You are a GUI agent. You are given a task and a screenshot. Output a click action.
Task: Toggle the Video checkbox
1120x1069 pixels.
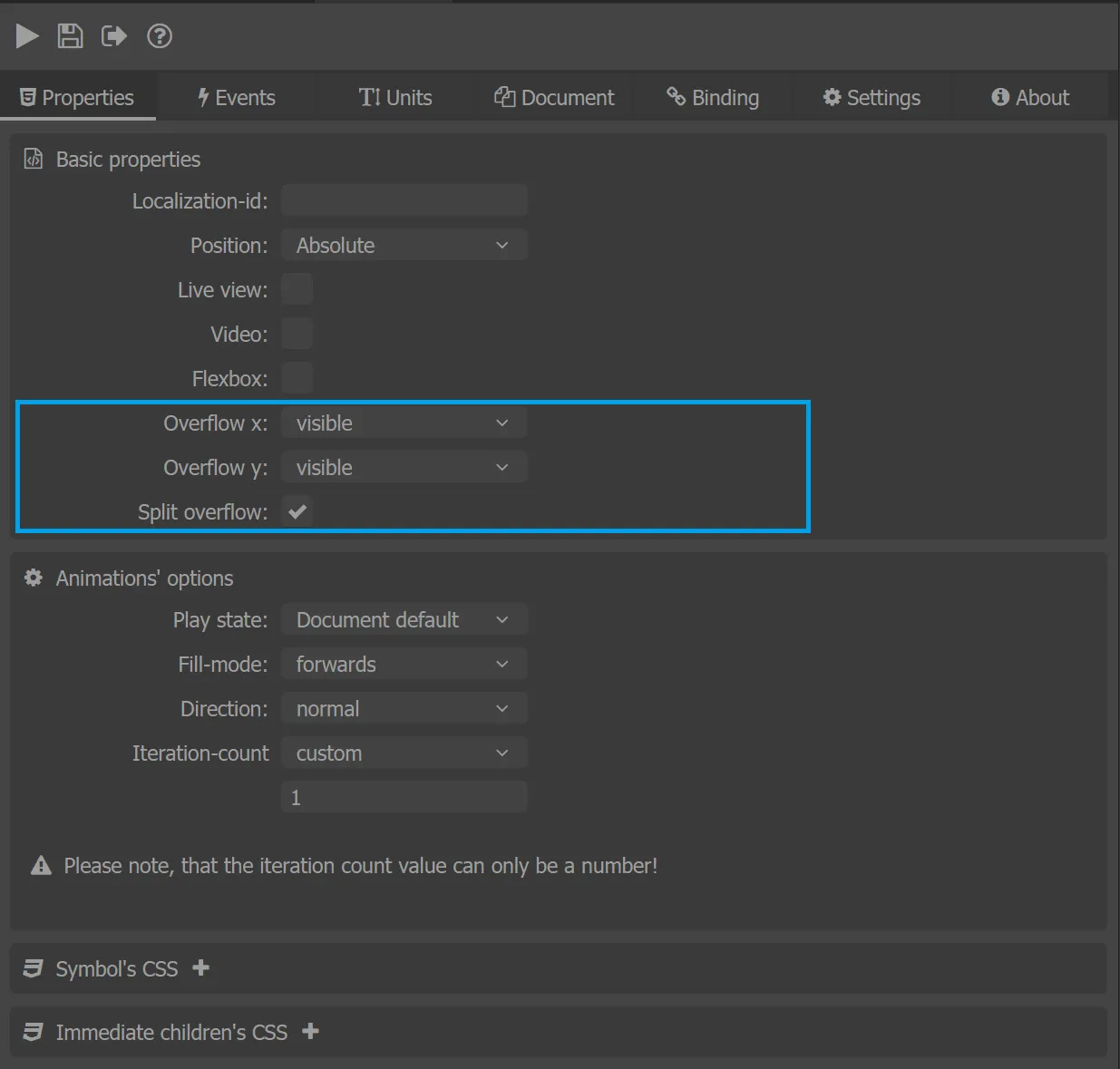(297, 334)
